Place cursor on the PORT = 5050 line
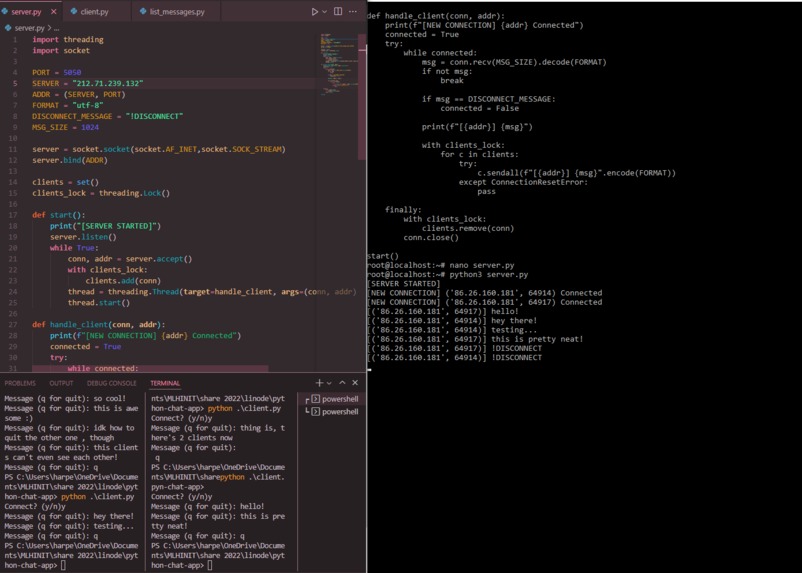The width and height of the screenshot is (802, 573). 57,72
